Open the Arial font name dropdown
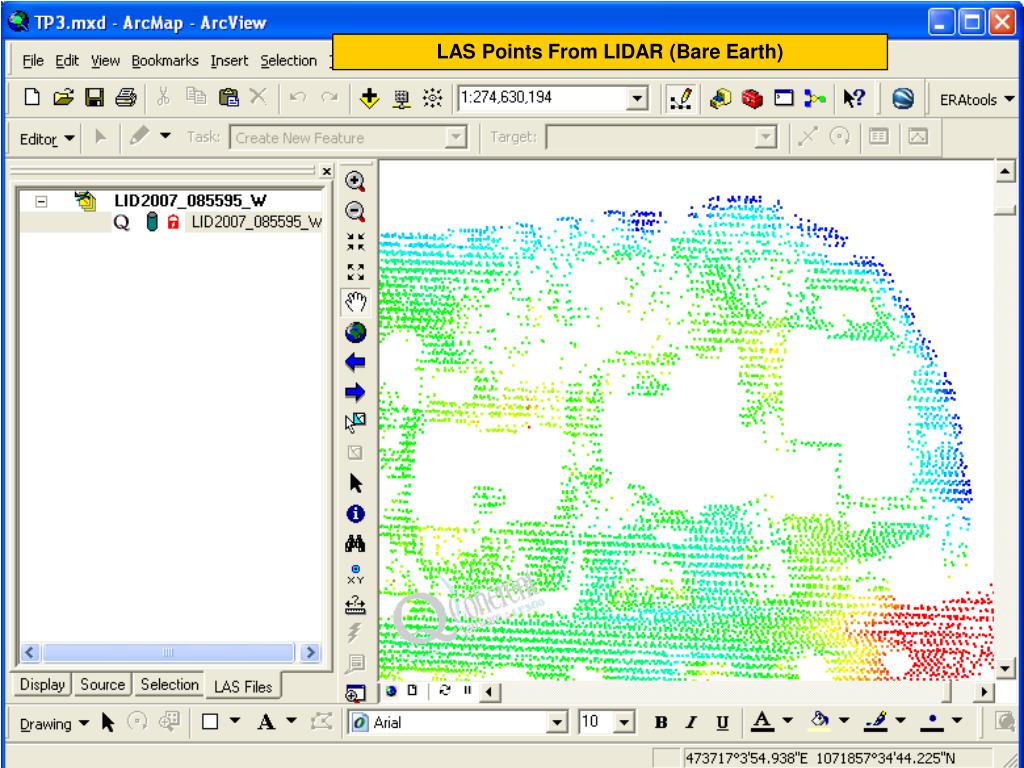Viewport: 1024px width, 768px height. (557, 723)
